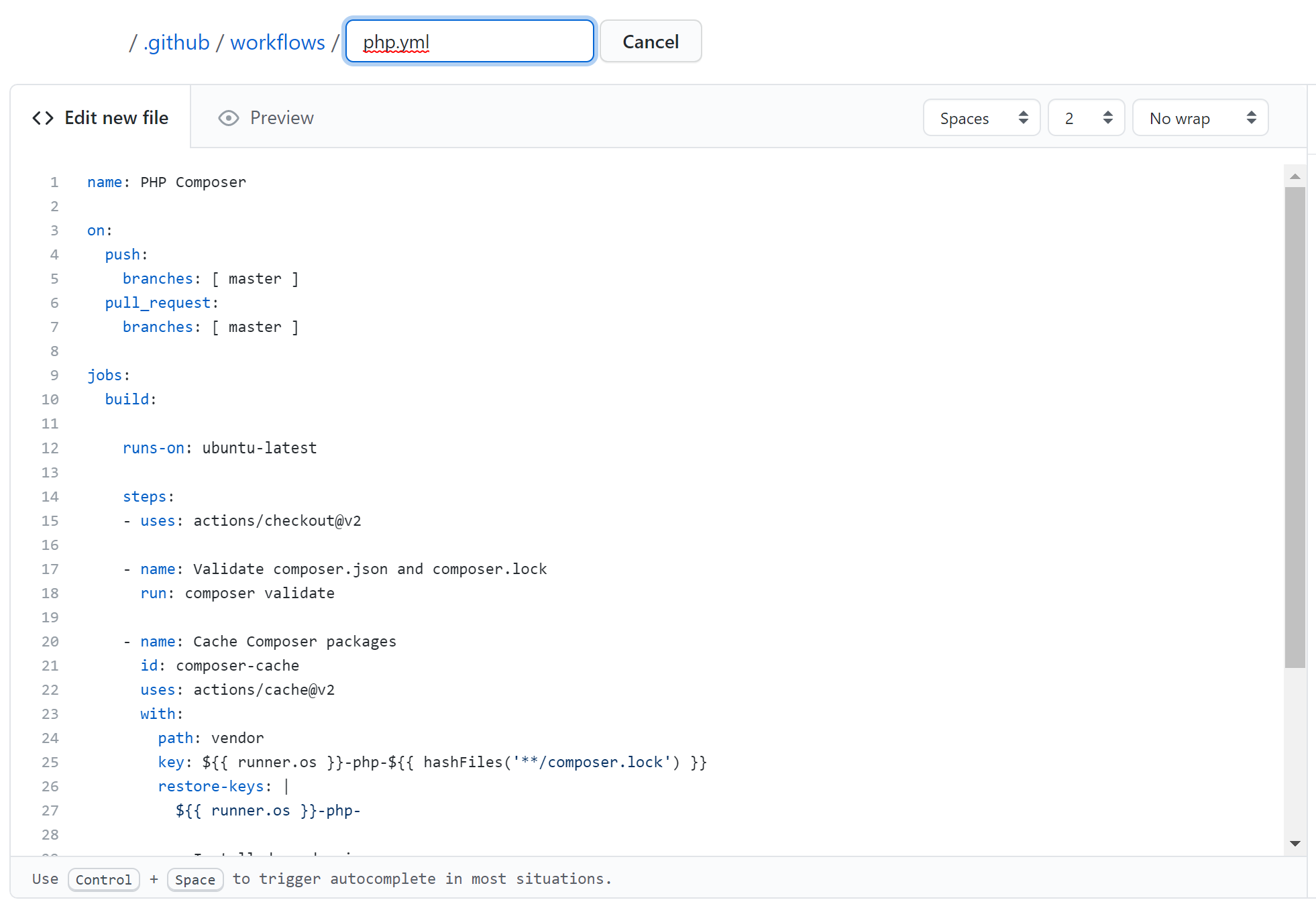Open the indent size 2 dropdown

[1085, 118]
